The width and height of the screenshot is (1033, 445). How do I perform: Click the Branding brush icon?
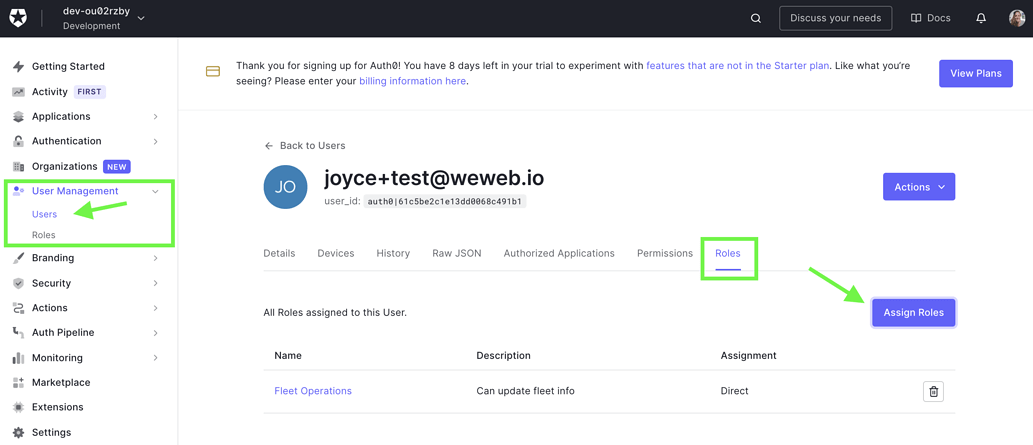pos(18,258)
